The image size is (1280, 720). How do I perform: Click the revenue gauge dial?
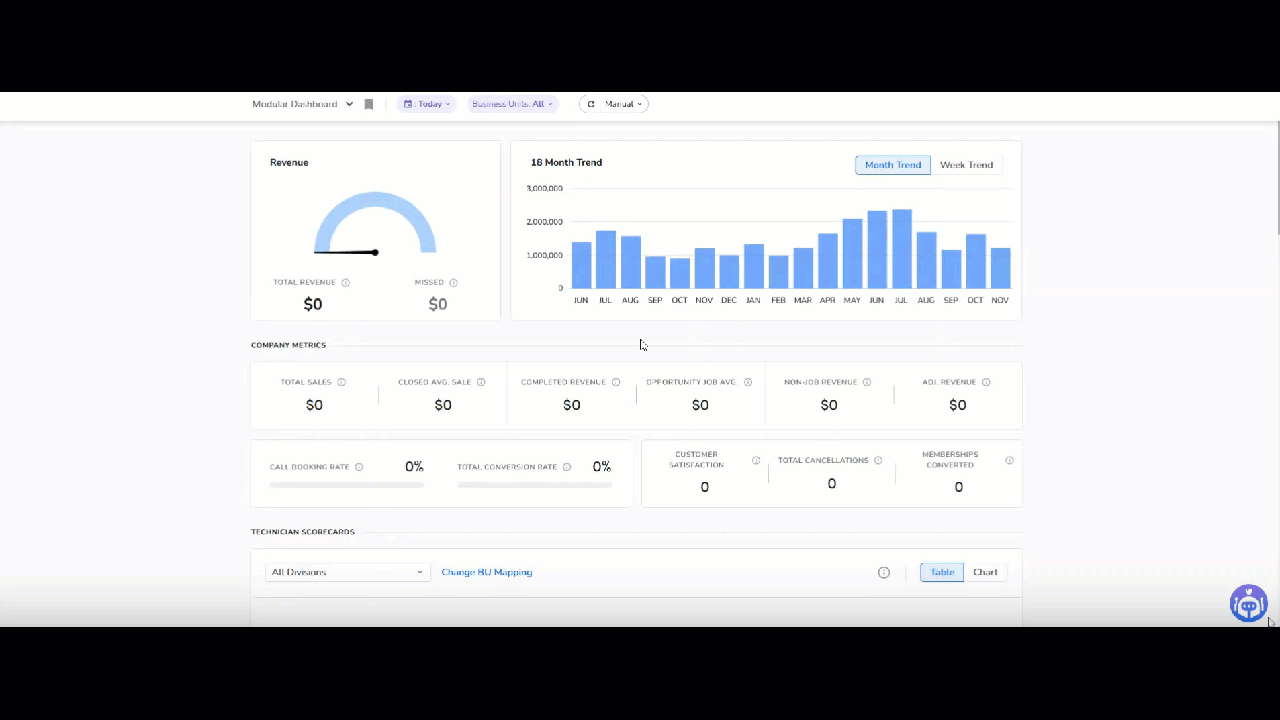coord(375,223)
